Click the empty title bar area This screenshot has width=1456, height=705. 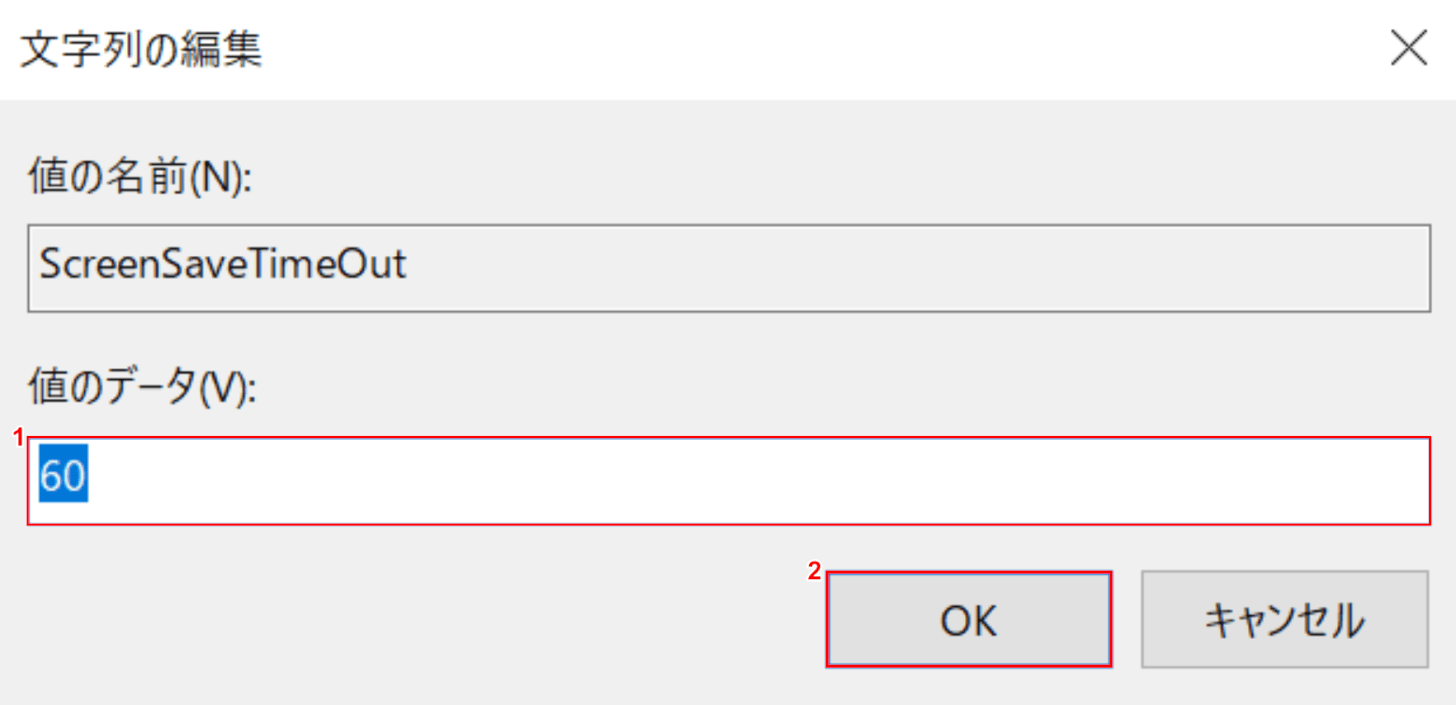[x=800, y=50]
